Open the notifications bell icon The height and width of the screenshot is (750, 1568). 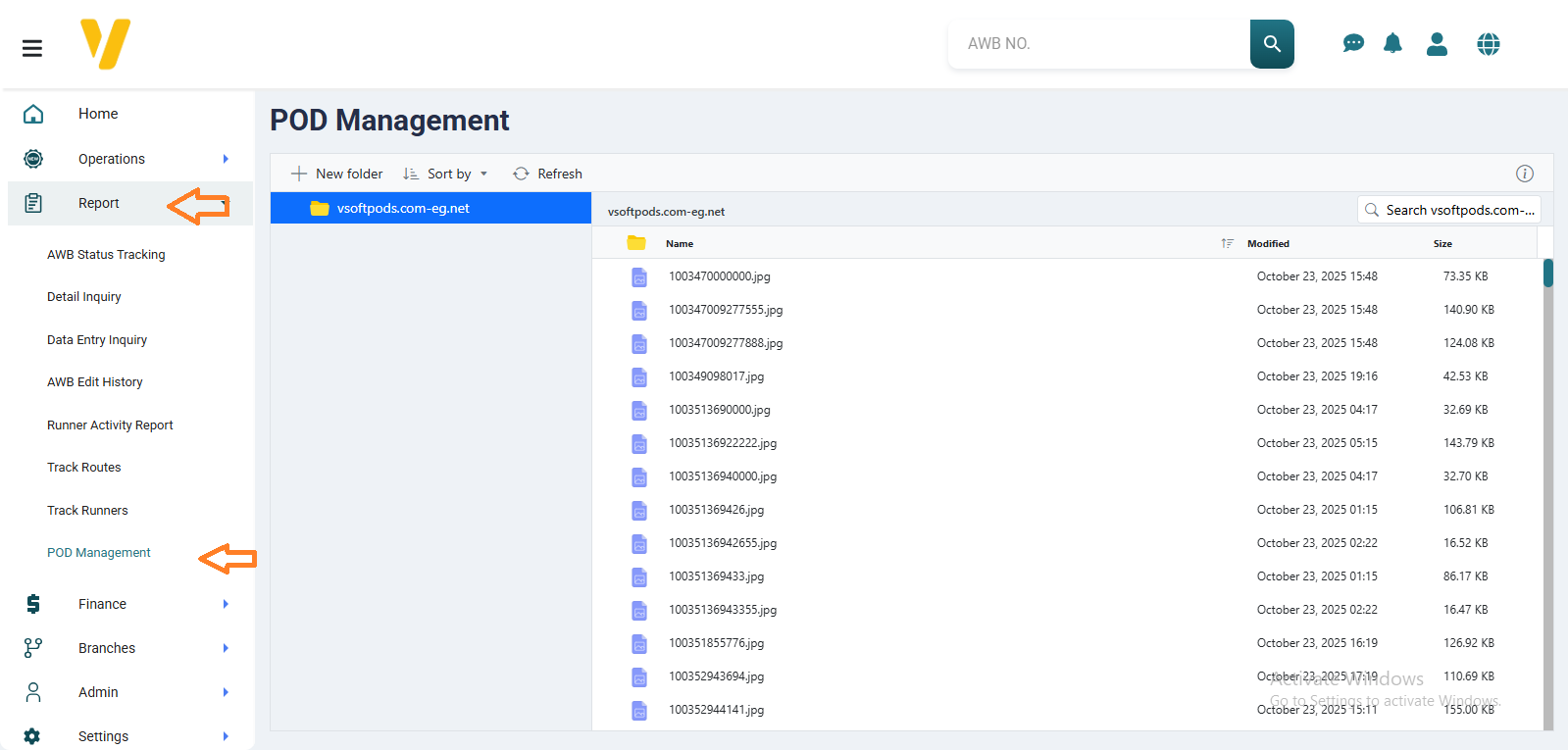click(1392, 43)
